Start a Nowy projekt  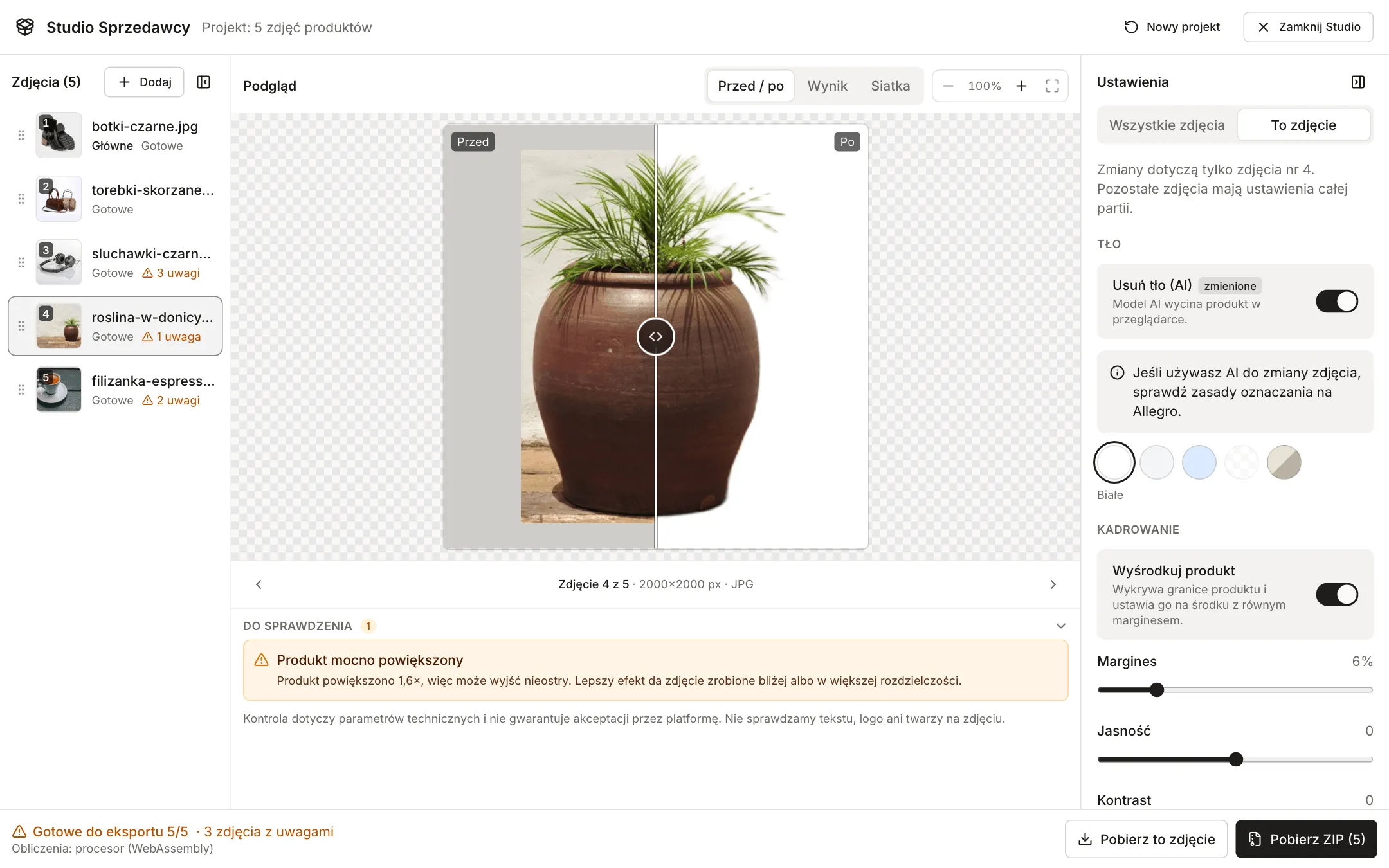coord(1172,27)
